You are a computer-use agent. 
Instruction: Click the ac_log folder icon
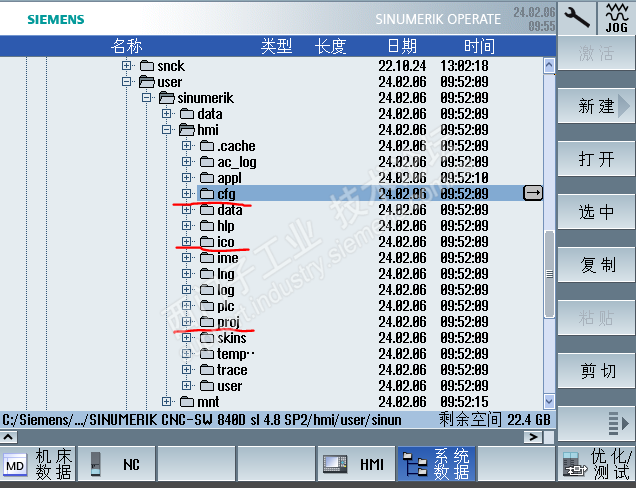207,162
